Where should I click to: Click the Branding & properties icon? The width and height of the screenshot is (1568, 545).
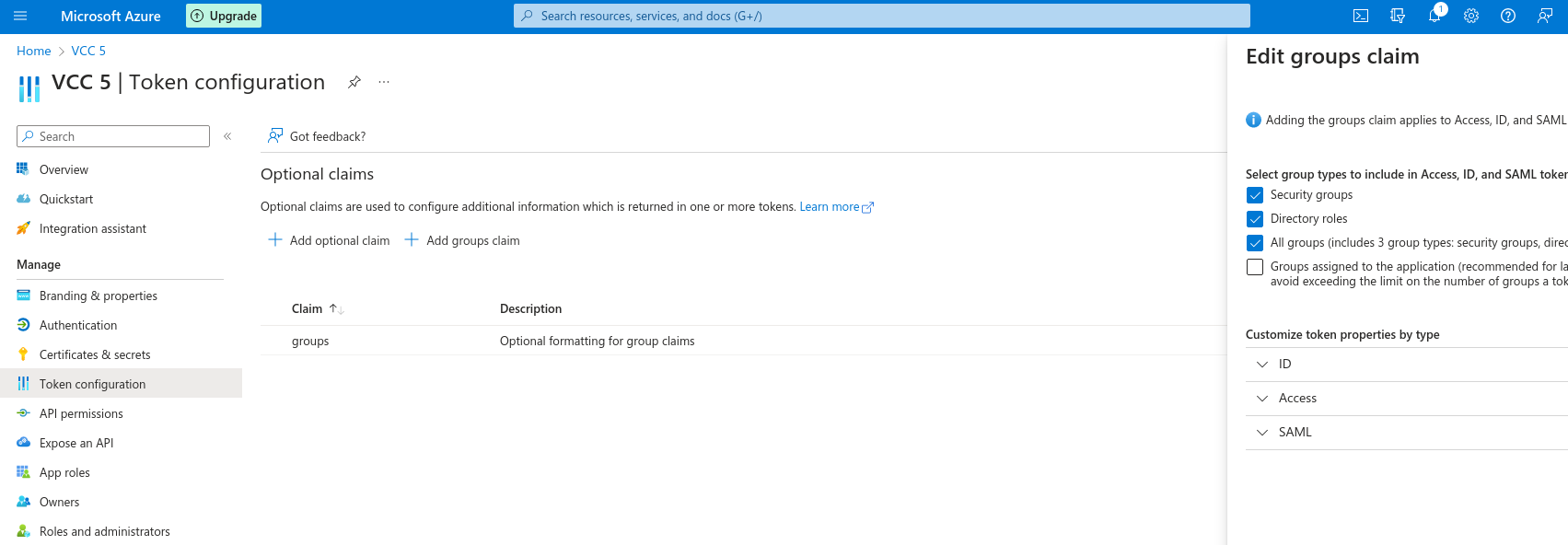23,296
